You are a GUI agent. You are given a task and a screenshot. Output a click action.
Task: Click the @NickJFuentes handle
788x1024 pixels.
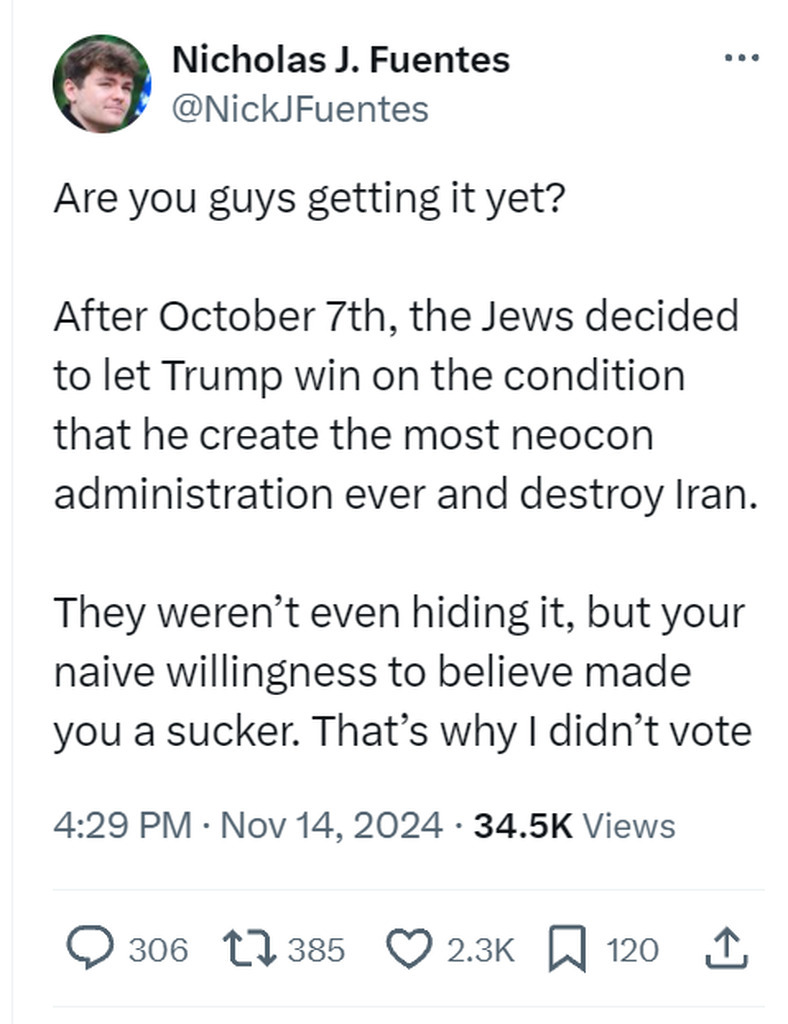pyautogui.click(x=300, y=108)
